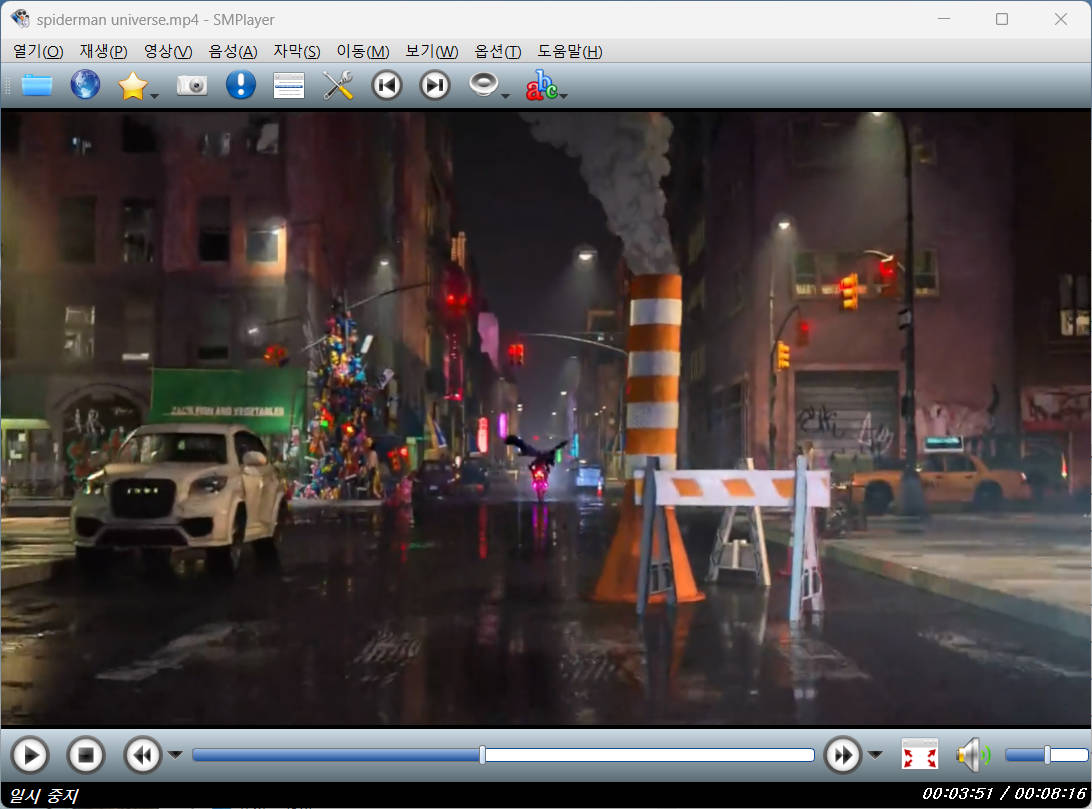
Task: Maximize the SMPlayer window
Action: [x=1001, y=19]
